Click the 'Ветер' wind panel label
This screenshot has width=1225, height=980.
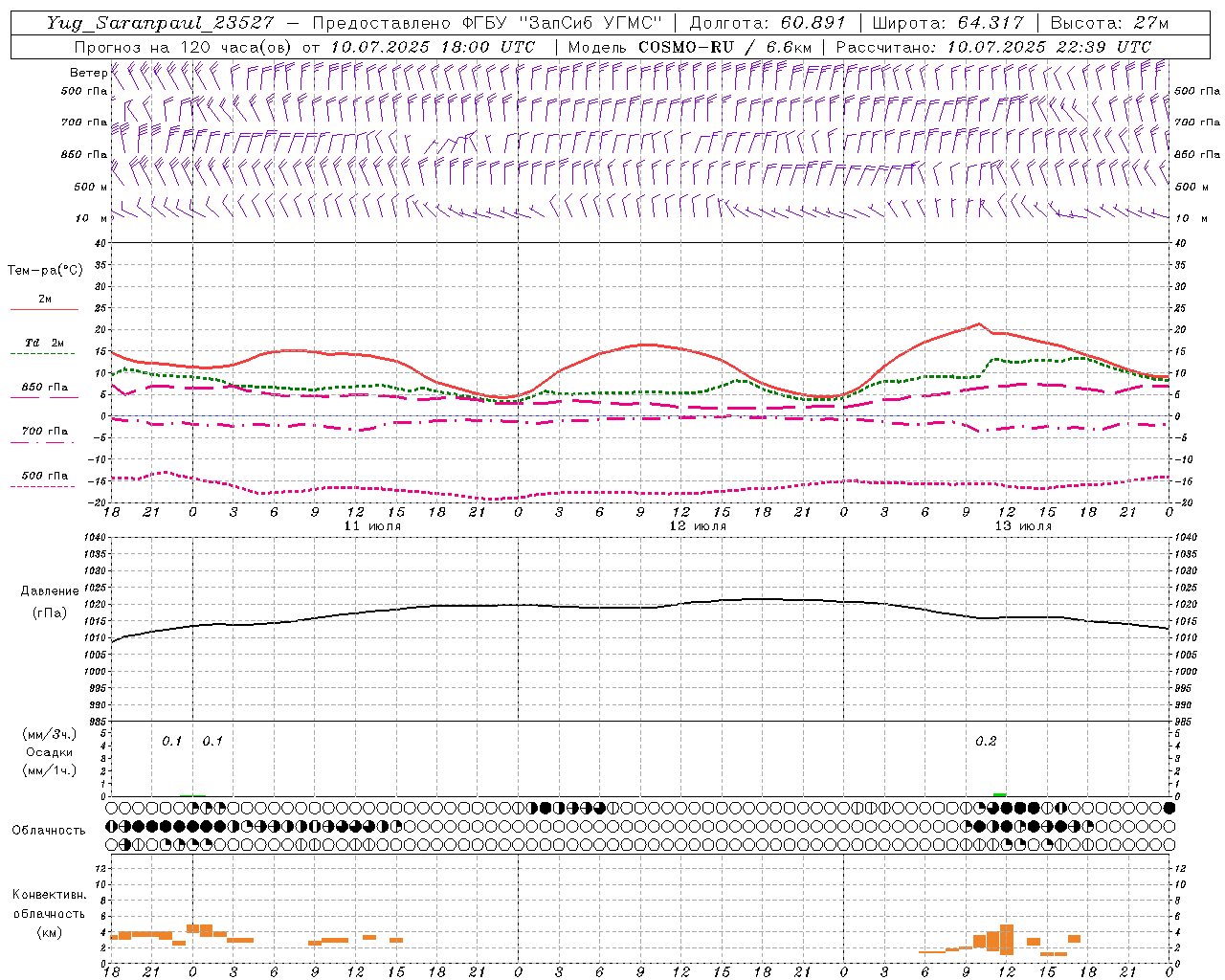point(88,73)
